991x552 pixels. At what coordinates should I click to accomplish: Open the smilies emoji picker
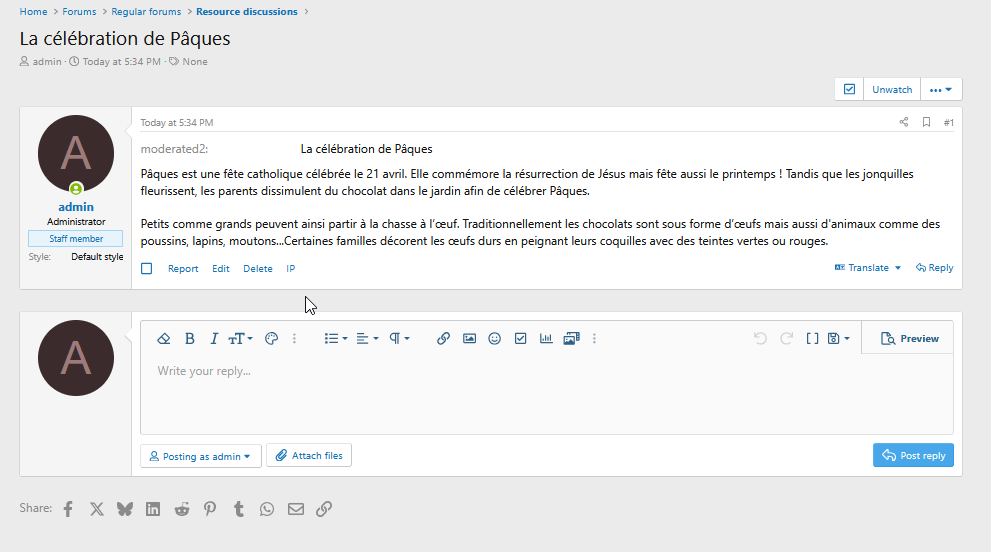tap(495, 339)
